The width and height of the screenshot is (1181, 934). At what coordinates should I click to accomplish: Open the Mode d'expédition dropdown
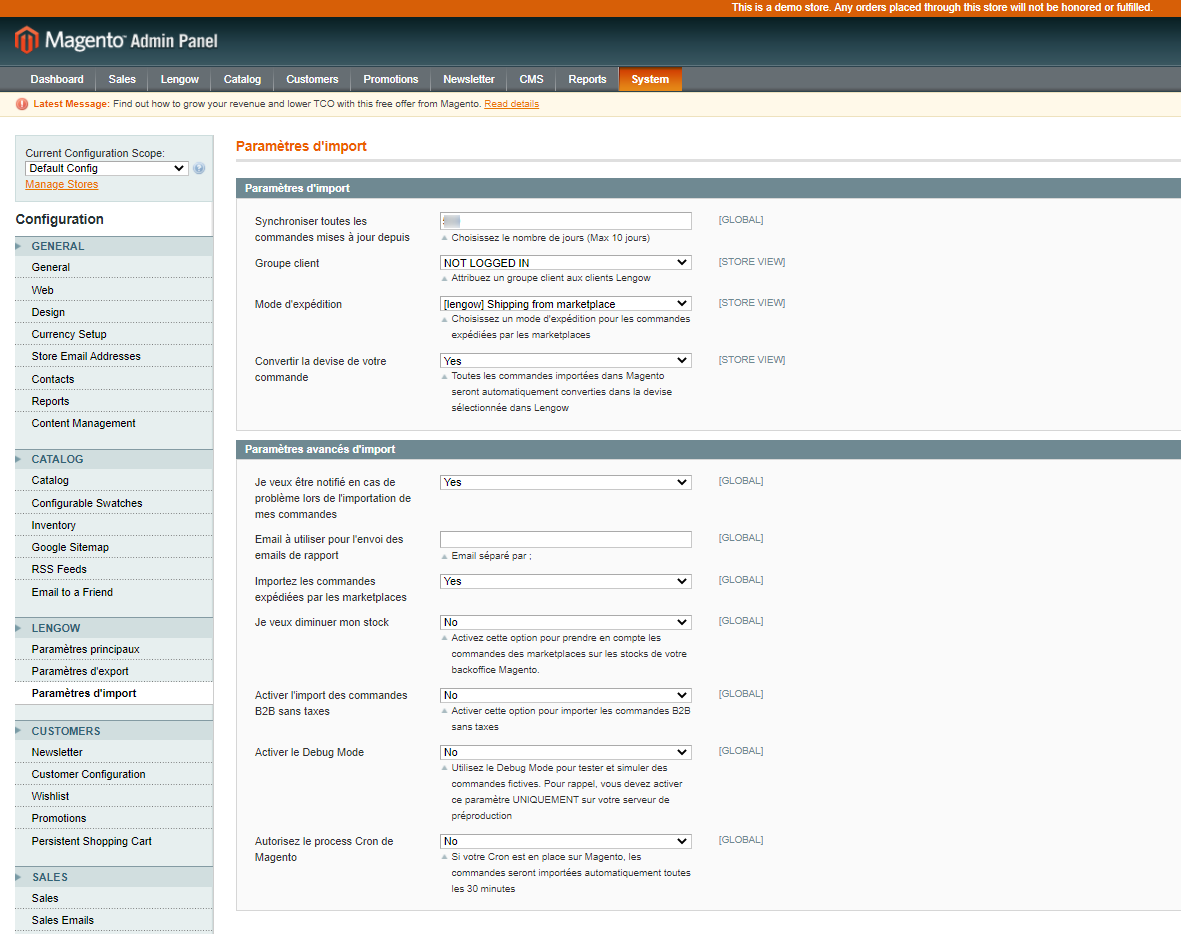point(566,304)
